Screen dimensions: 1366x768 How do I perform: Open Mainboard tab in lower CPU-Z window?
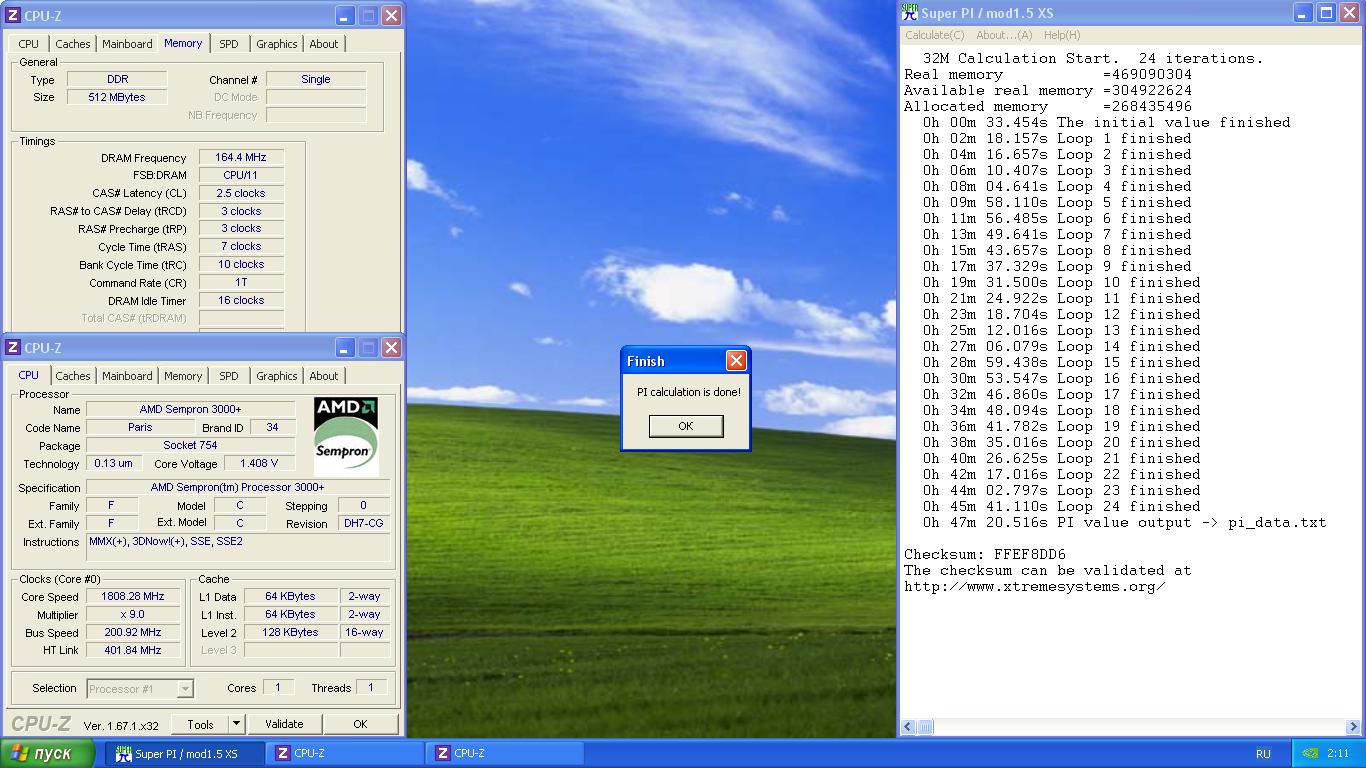coord(127,376)
